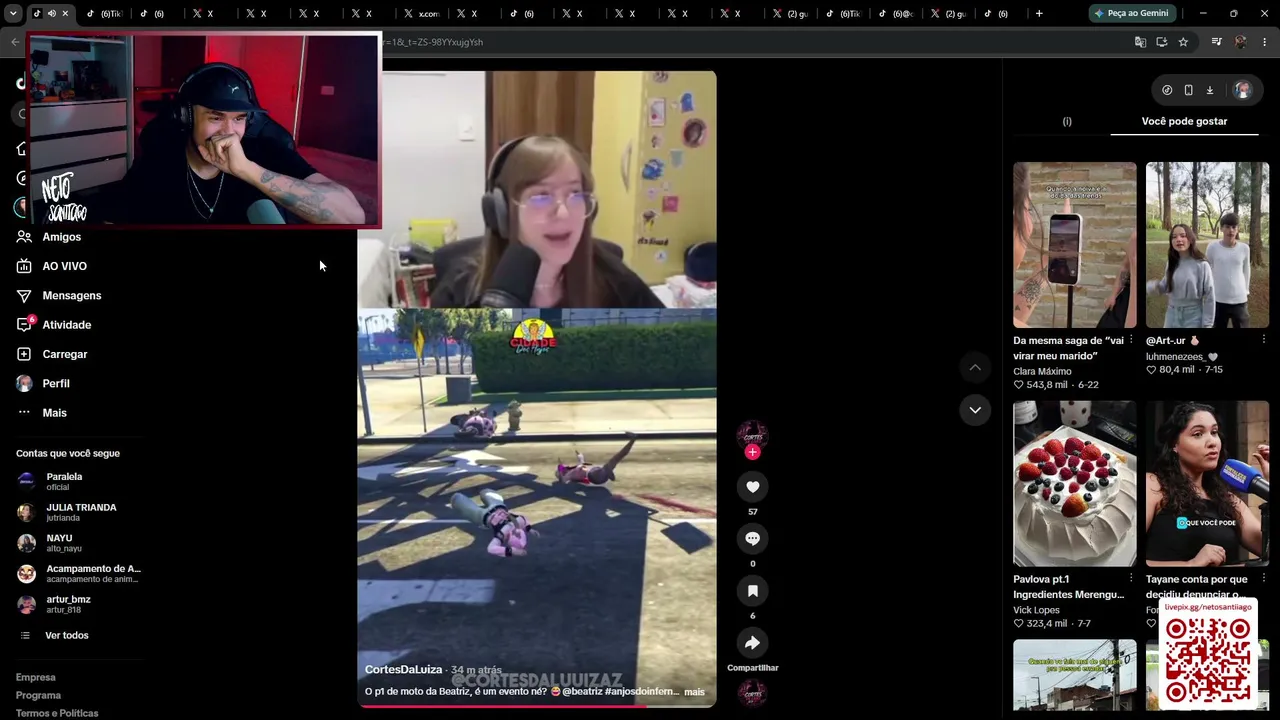Switch to the x.com browser tab

421,13
